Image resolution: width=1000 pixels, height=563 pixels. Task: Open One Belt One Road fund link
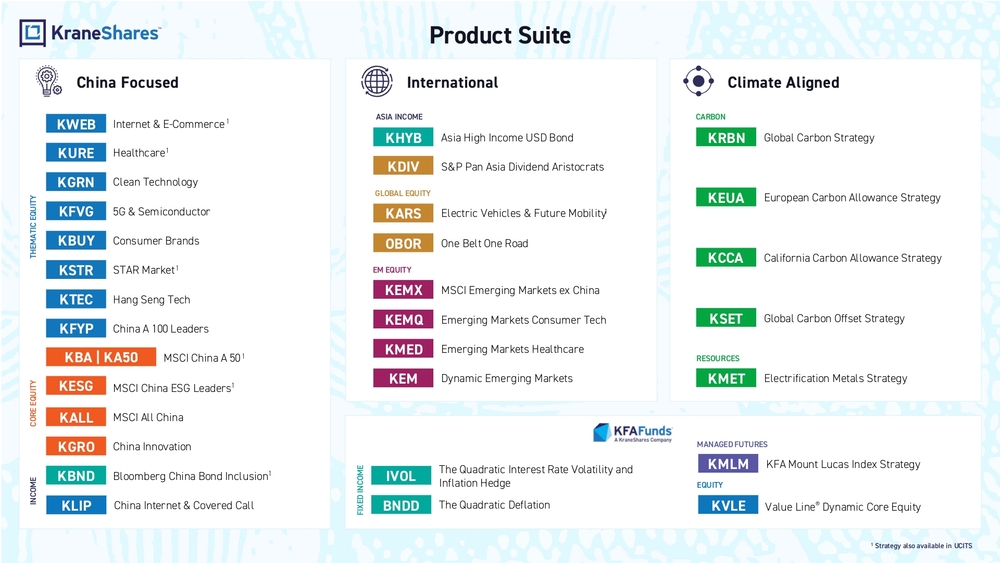(484, 244)
